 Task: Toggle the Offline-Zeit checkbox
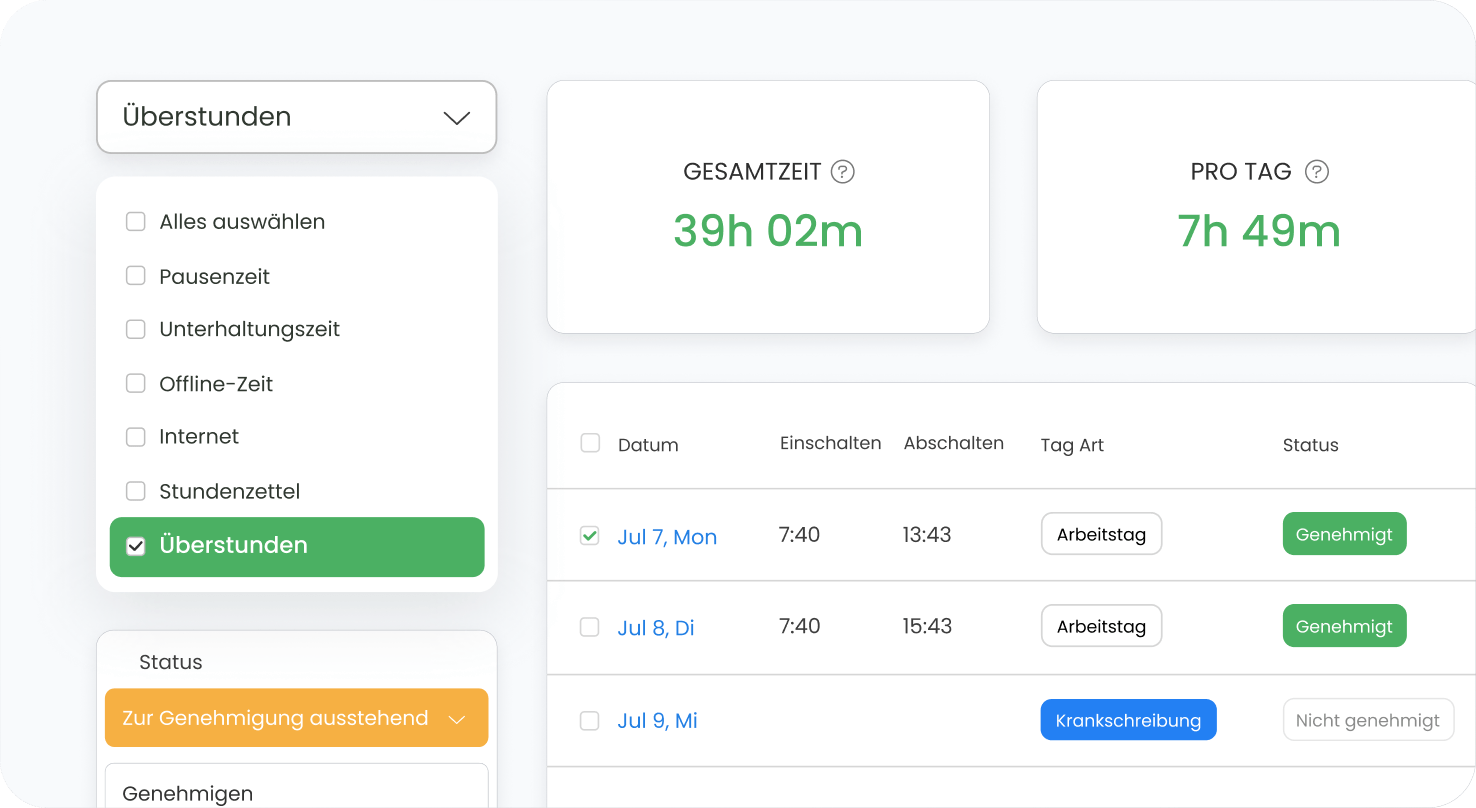(x=136, y=383)
